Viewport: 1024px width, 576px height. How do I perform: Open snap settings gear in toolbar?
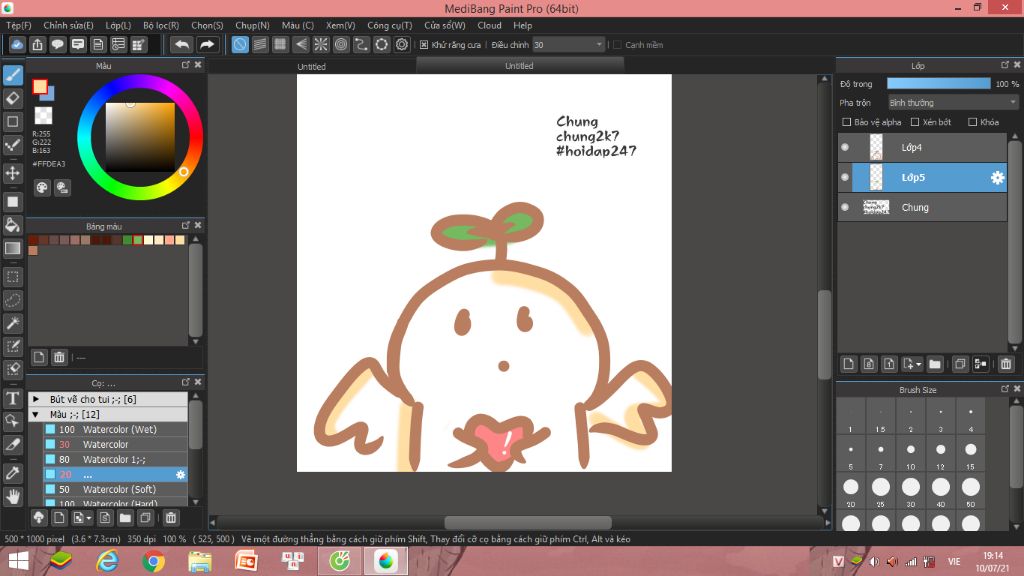click(x=402, y=44)
